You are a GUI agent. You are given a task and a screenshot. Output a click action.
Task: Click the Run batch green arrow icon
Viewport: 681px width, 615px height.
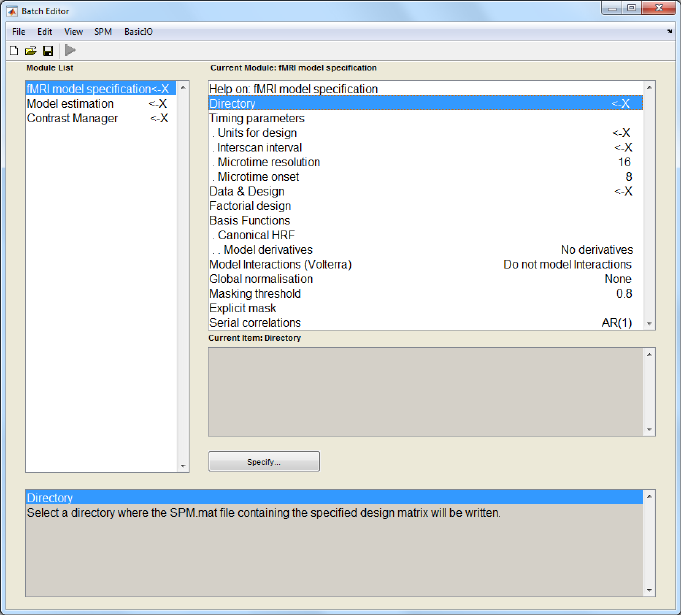70,50
